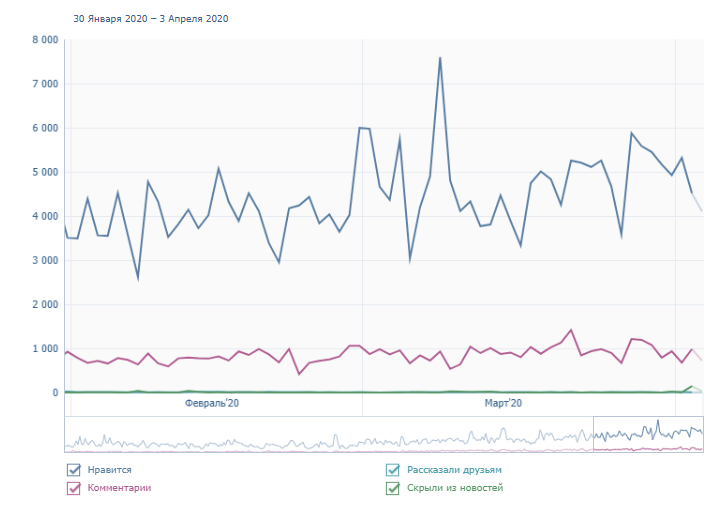Click the Февраль'20 axis label
This screenshot has width=727, height=514.
coord(212,403)
